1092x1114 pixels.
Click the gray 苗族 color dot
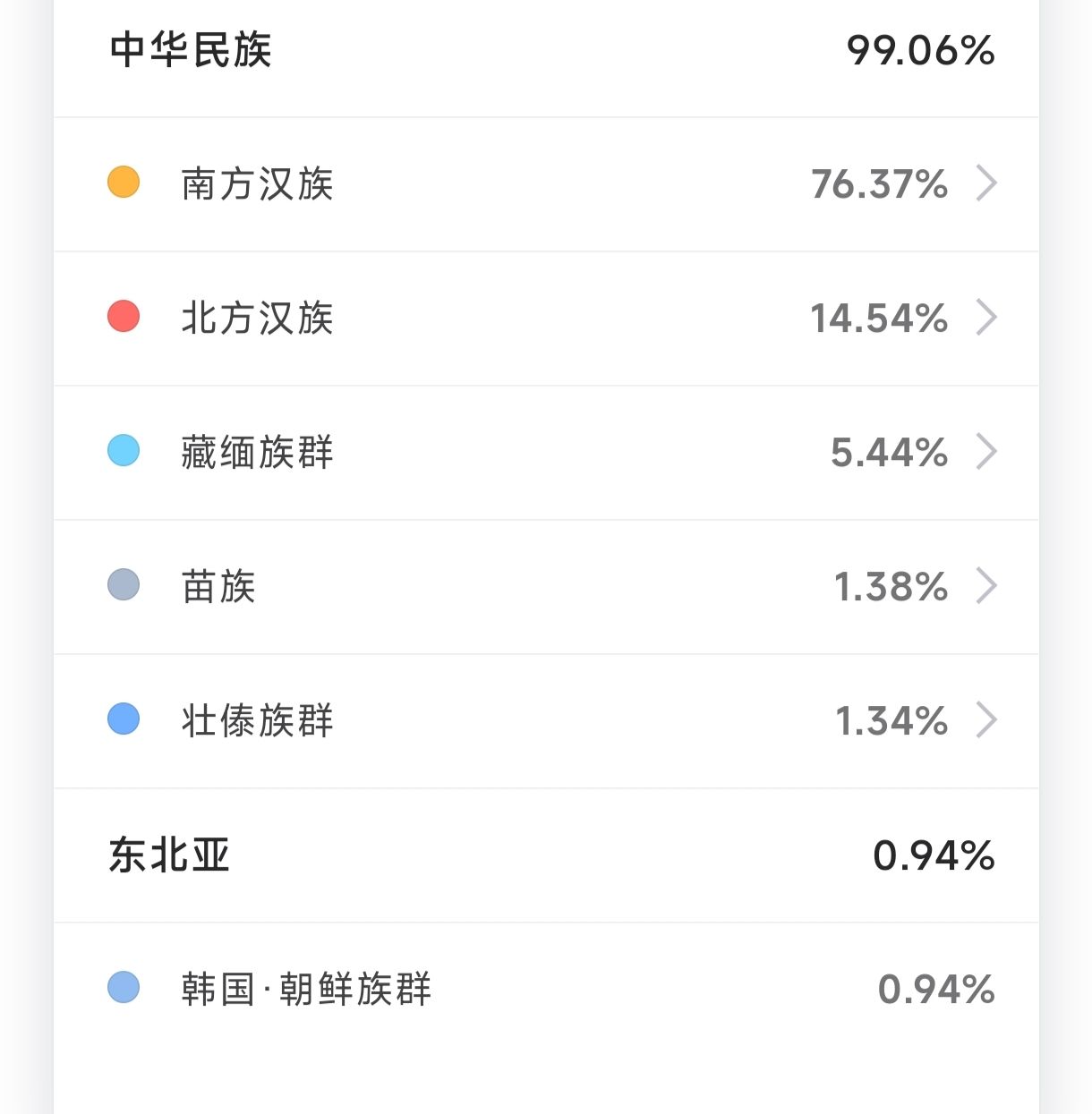(124, 584)
